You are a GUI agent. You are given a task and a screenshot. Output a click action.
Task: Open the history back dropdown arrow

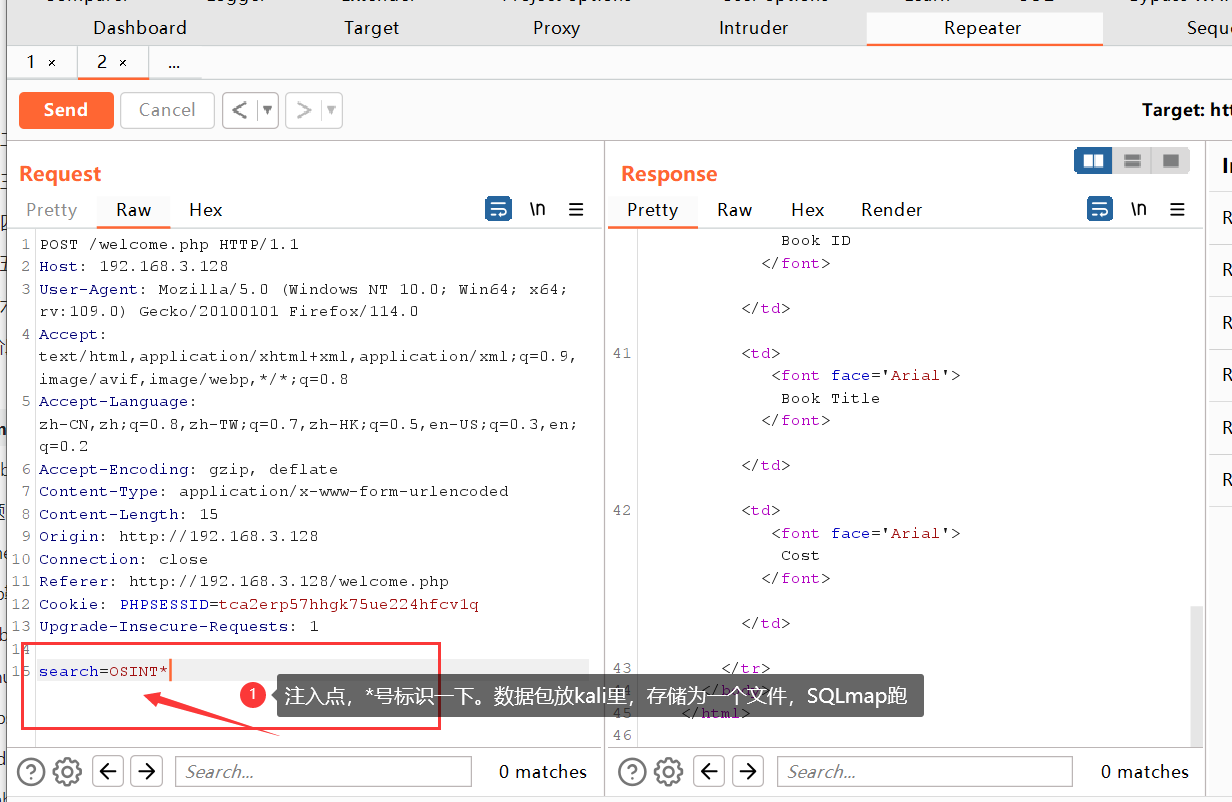coord(267,110)
